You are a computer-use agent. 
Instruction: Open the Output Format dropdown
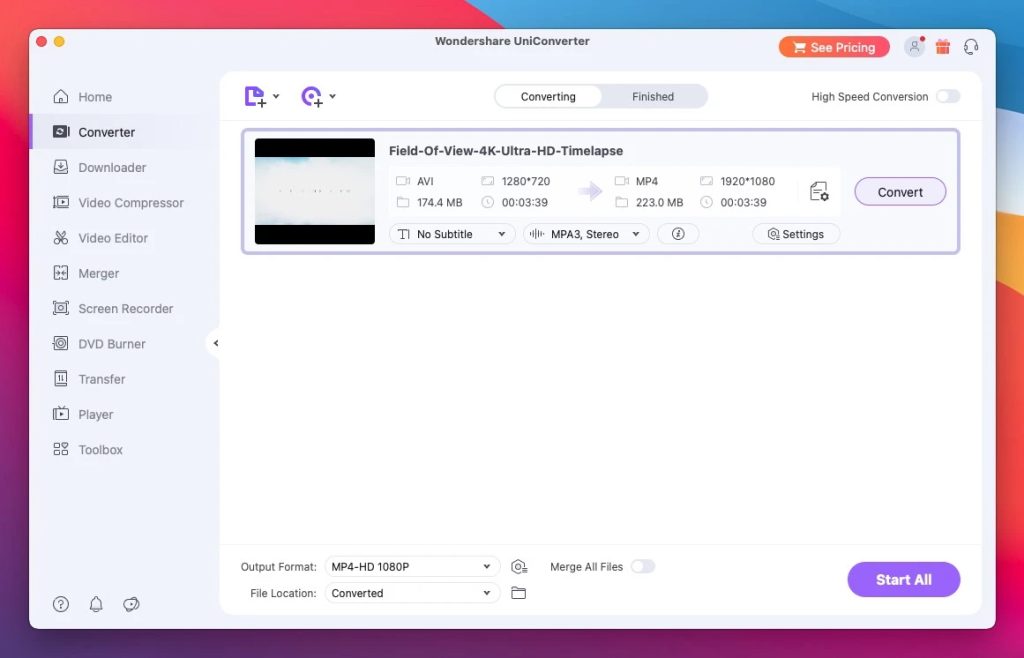[411, 566]
